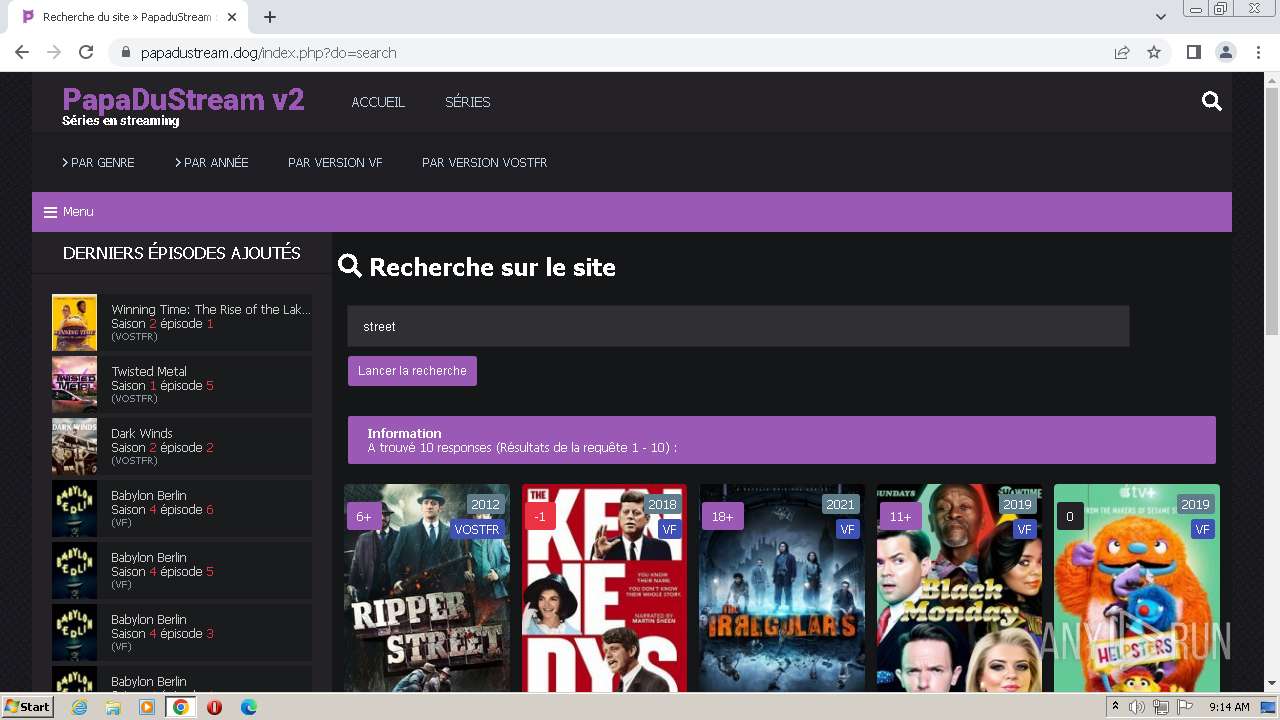Reload the page
This screenshot has width=1280, height=720.
click(x=86, y=52)
